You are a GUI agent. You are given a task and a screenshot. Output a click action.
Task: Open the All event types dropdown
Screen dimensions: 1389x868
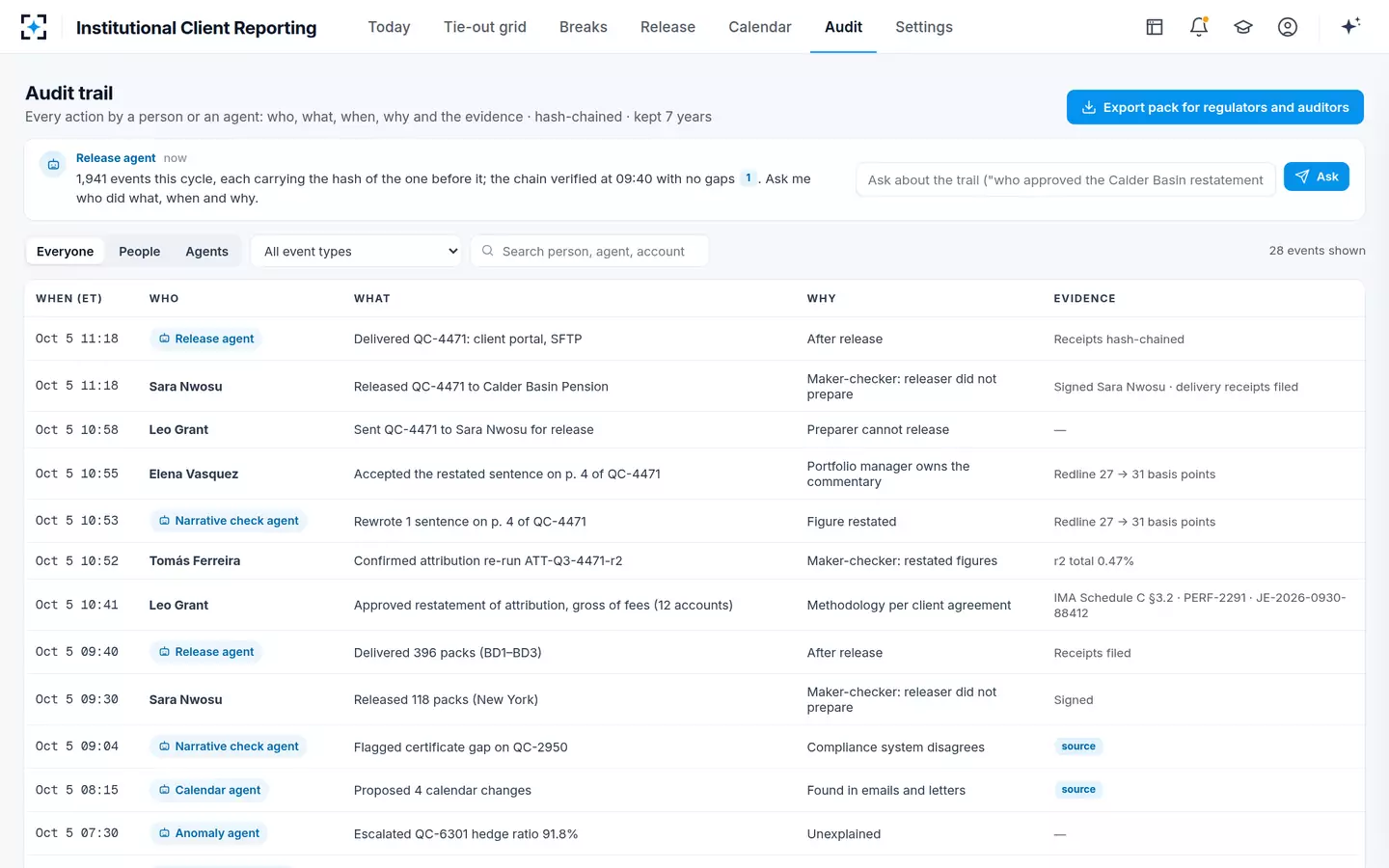[x=356, y=251]
